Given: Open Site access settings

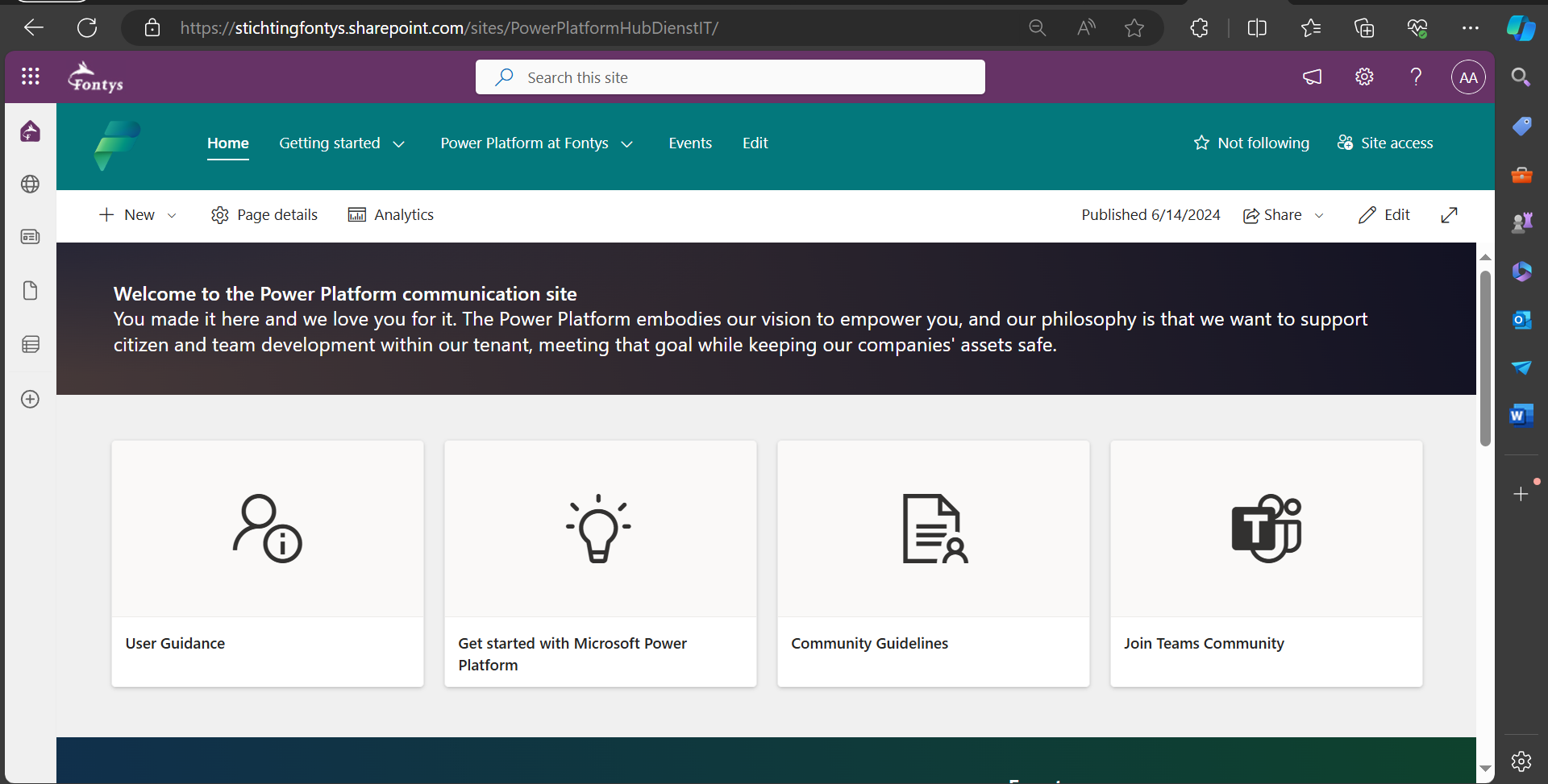Looking at the screenshot, I should 1385,143.
